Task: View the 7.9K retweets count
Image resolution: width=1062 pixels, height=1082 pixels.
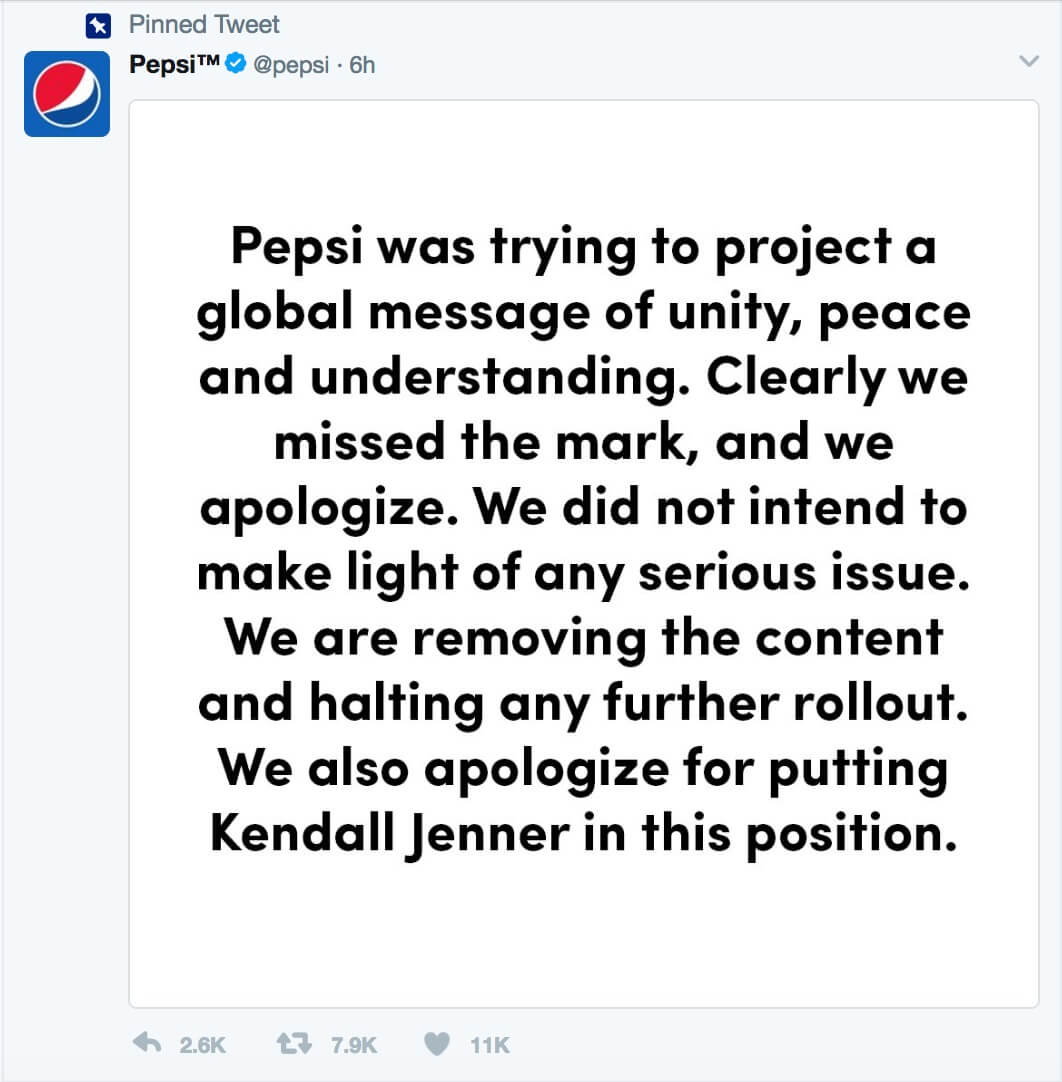Action: click(x=353, y=1045)
